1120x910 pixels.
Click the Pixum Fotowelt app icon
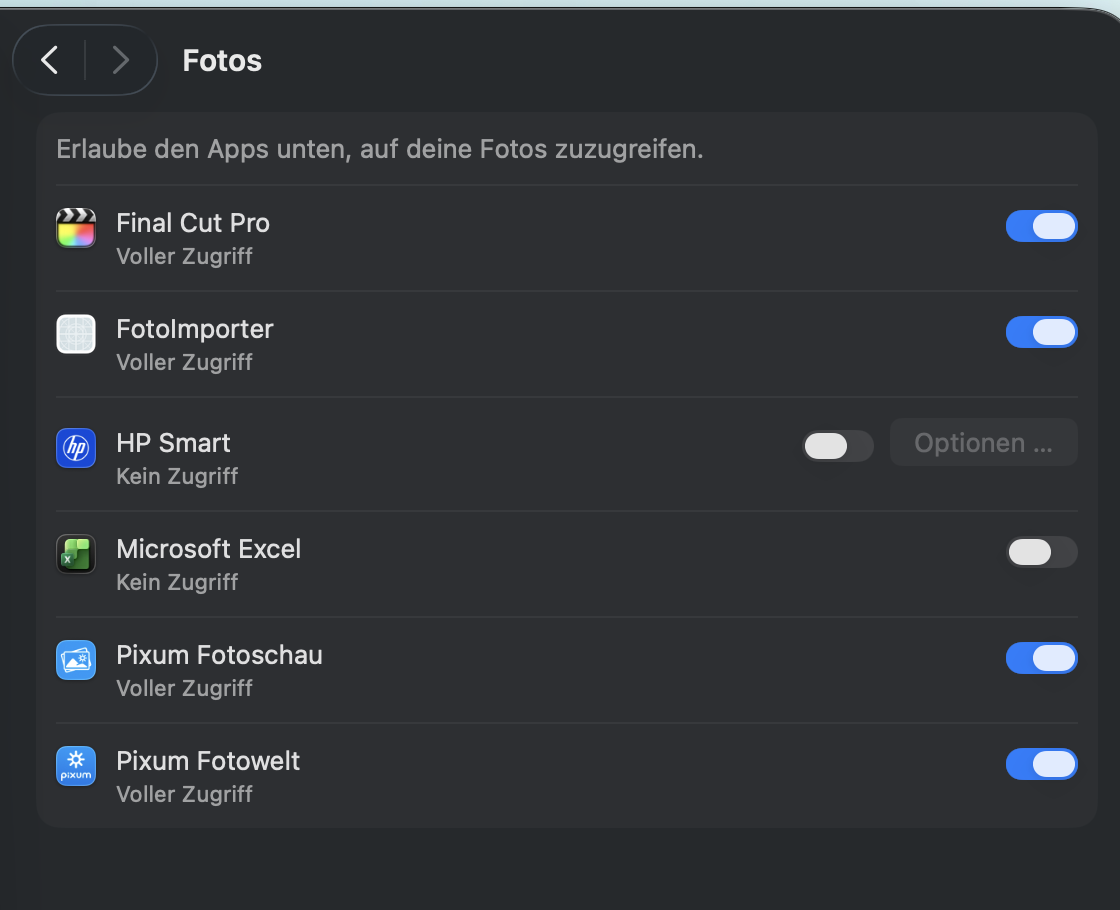76,766
